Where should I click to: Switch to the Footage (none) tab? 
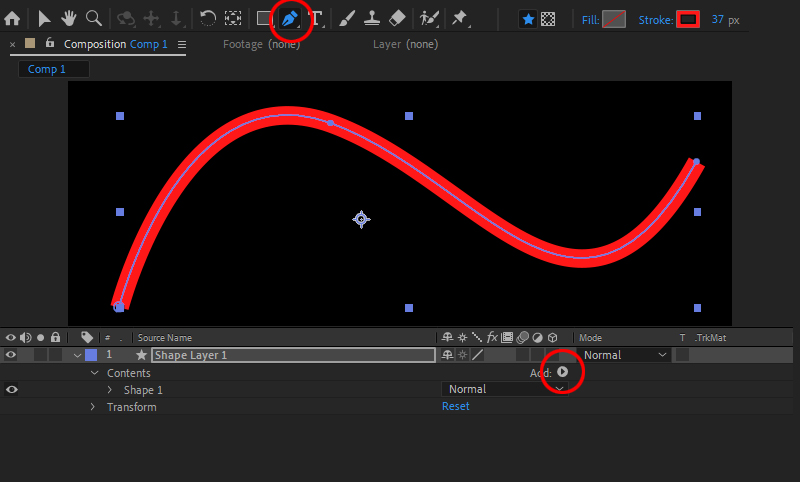pyautogui.click(x=261, y=44)
